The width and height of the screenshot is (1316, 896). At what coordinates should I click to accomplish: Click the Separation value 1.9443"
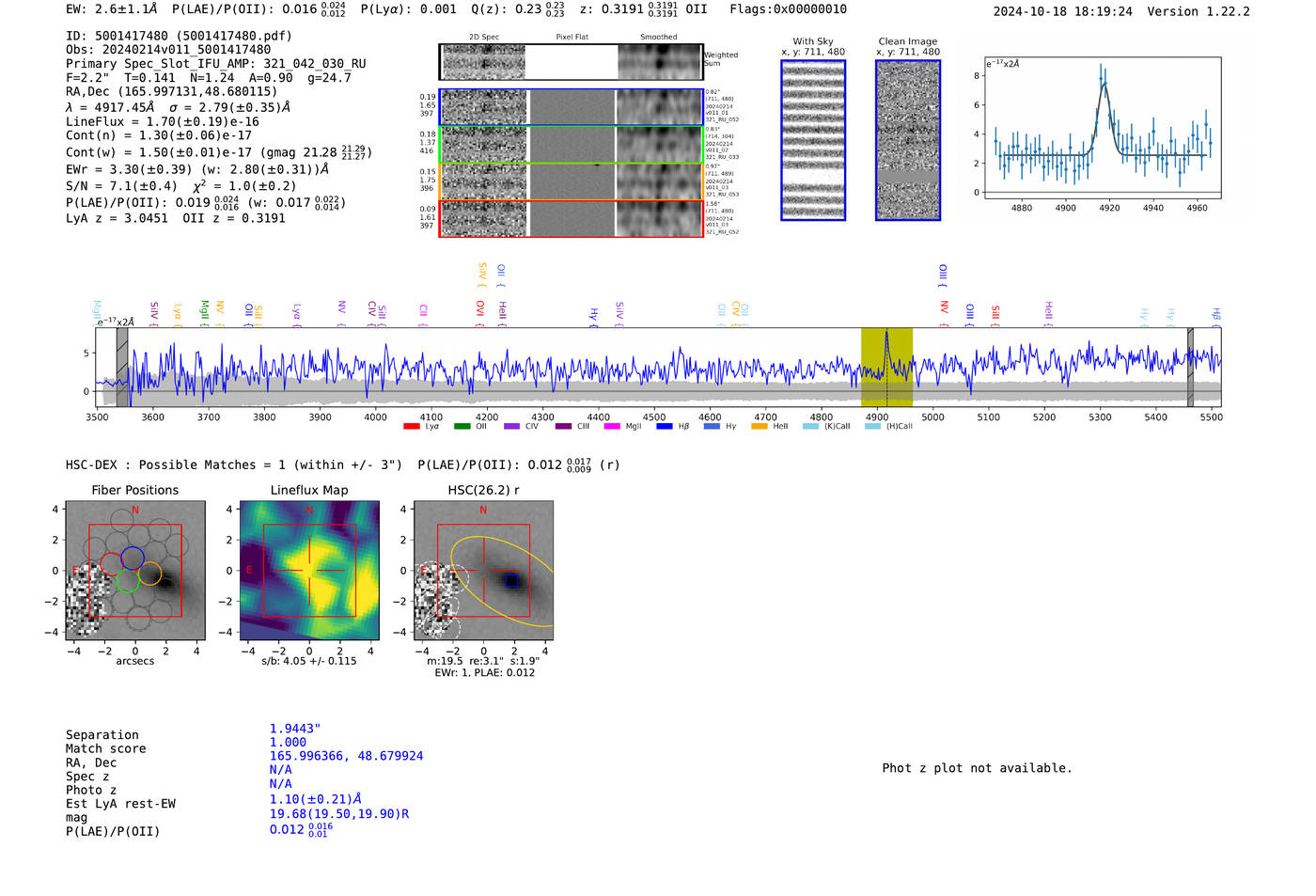point(295,729)
